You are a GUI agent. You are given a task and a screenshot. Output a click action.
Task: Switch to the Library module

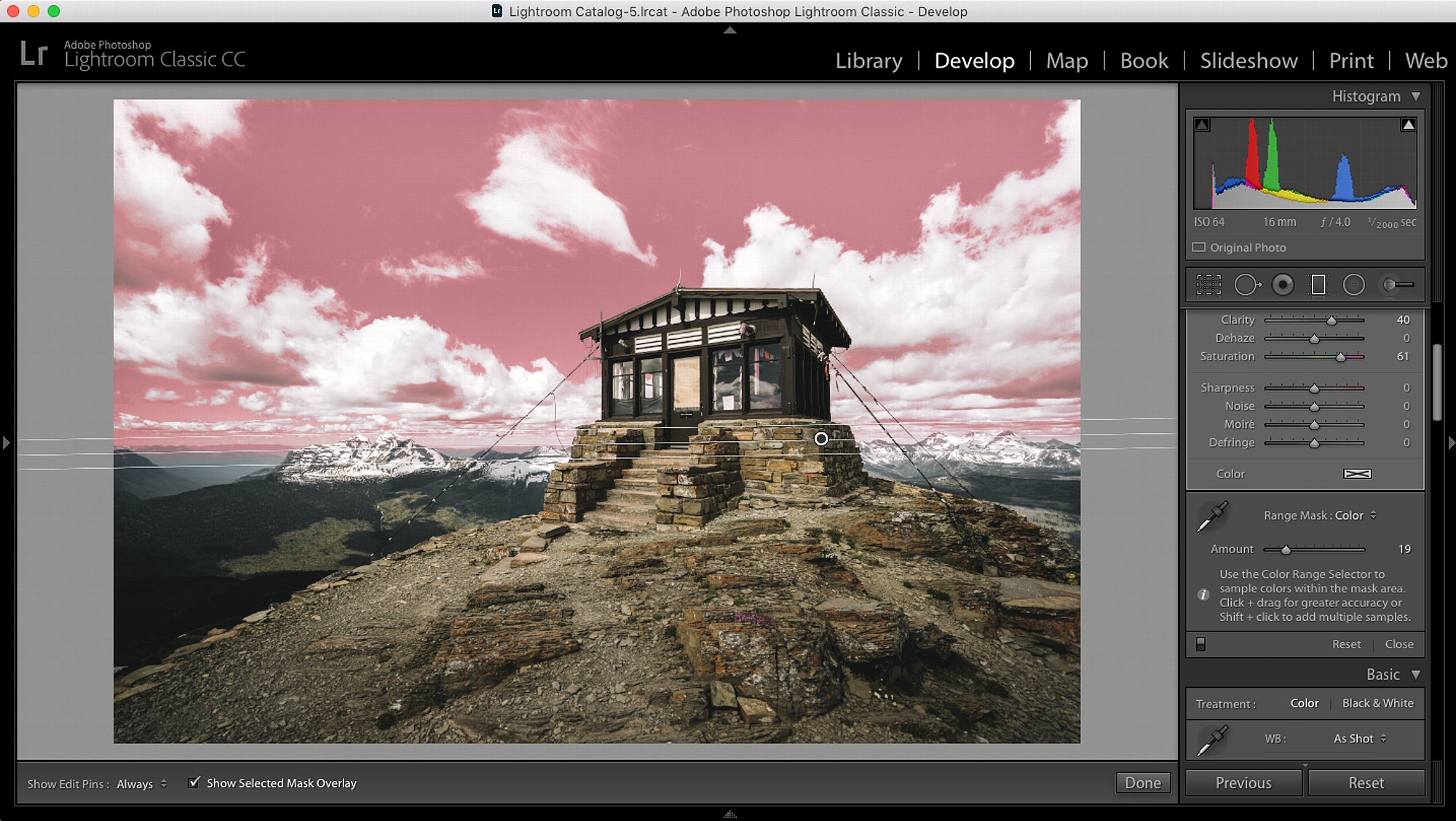869,60
